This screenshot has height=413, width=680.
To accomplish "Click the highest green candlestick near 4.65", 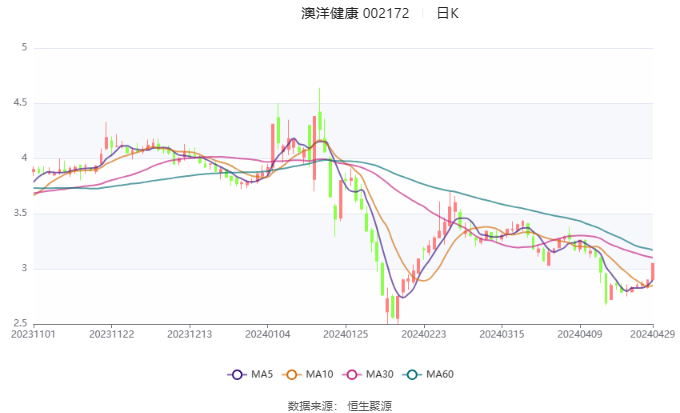I will [x=320, y=120].
